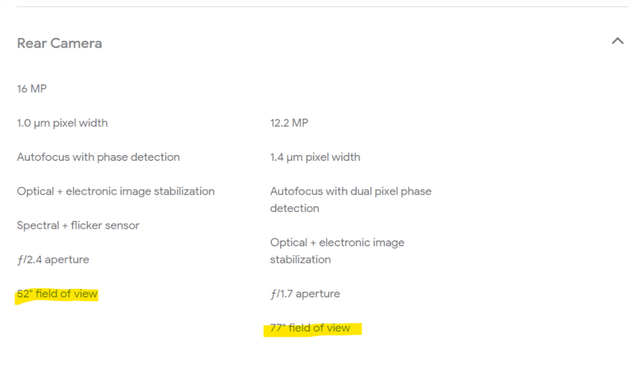Click the wrapped word detection in right column
This screenshot has width=640, height=370.
tap(295, 208)
